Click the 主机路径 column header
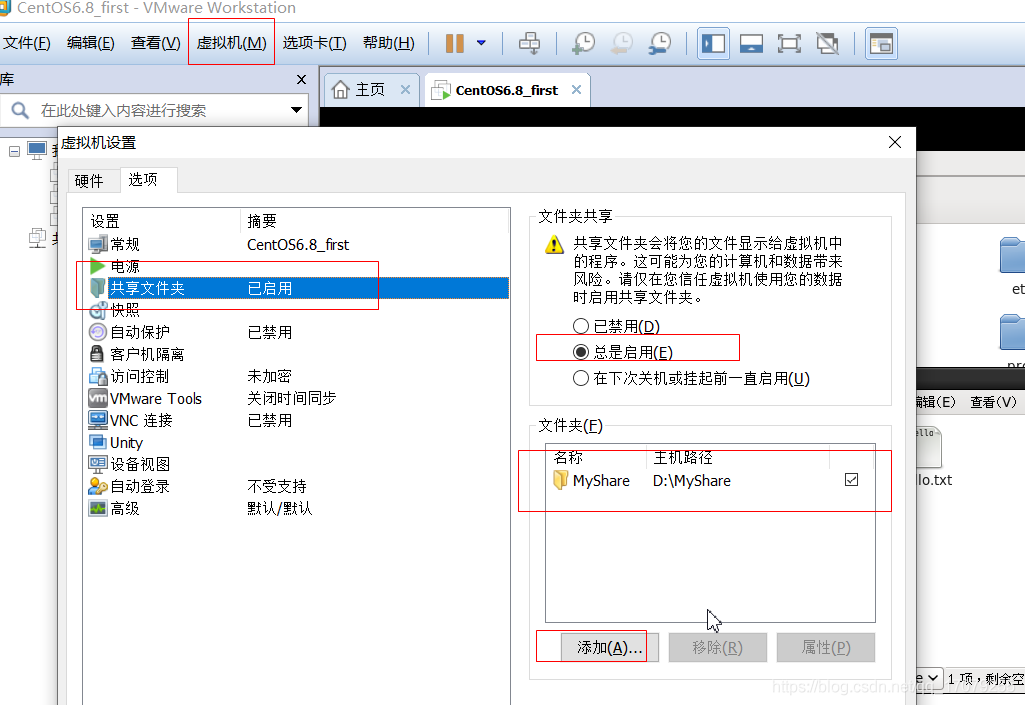Viewport: 1025px width, 705px height. point(739,458)
